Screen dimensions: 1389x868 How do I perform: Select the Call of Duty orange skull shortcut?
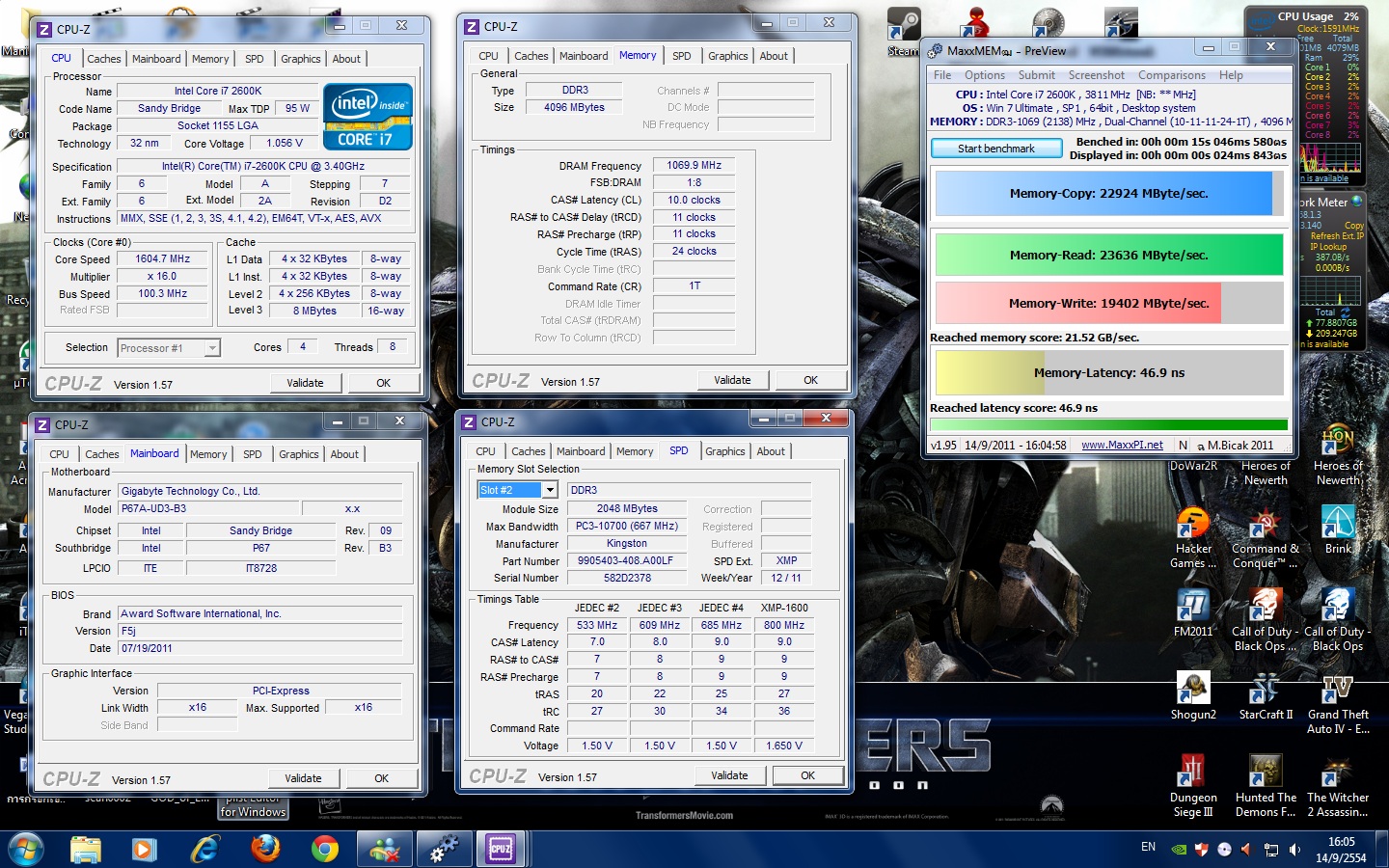tap(1266, 620)
